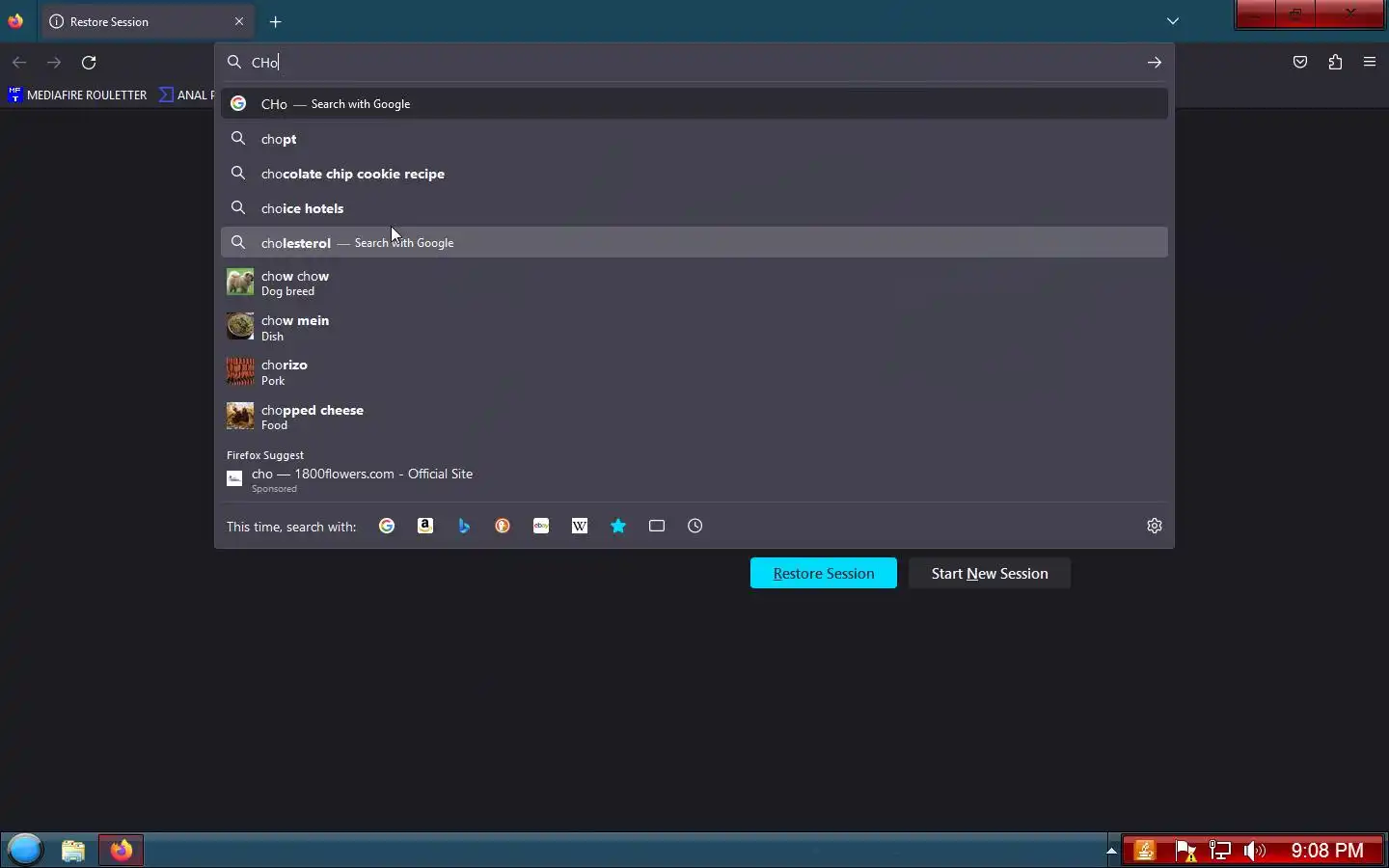Open search settings gear icon
Viewport: 1389px width, 868px height.
tap(1155, 526)
